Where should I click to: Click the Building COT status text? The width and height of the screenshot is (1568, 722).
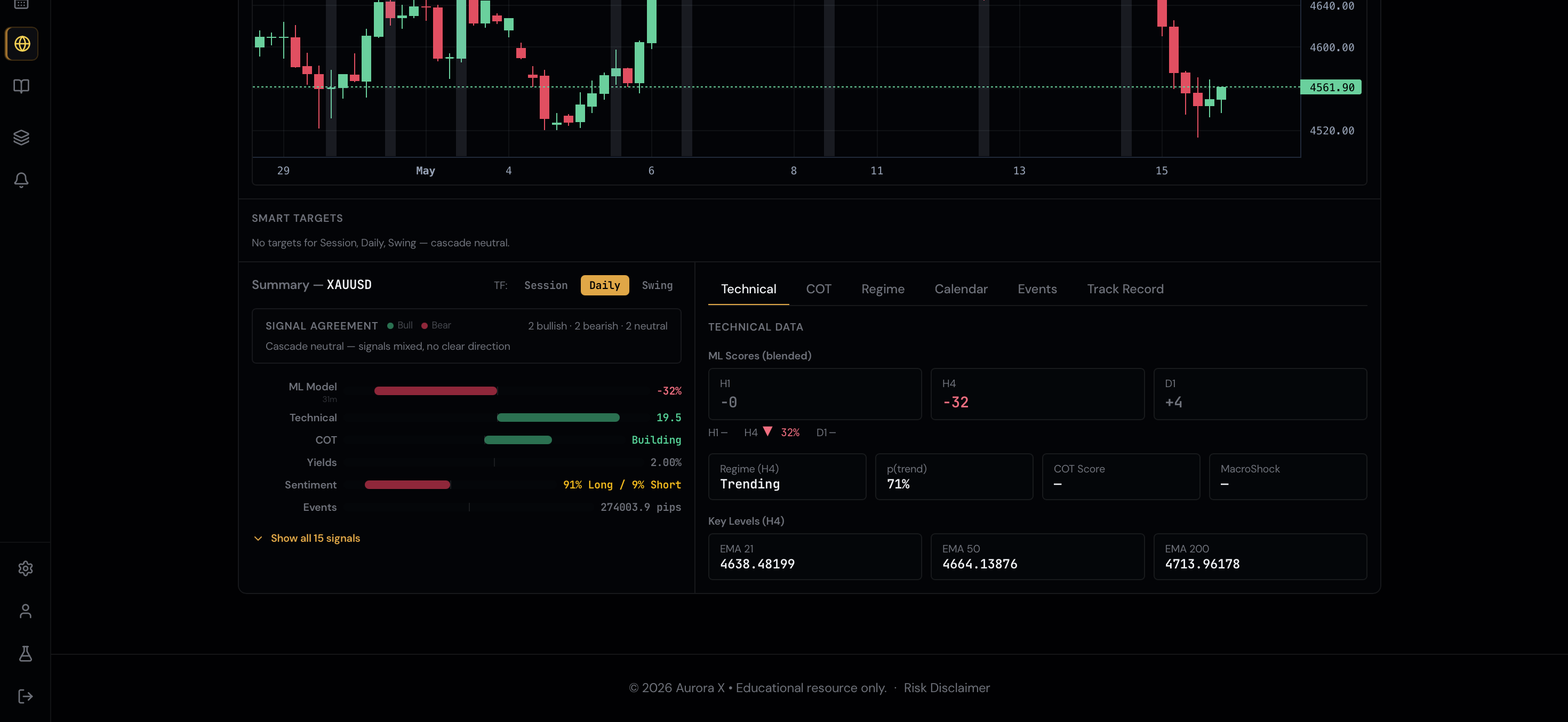[x=656, y=440]
